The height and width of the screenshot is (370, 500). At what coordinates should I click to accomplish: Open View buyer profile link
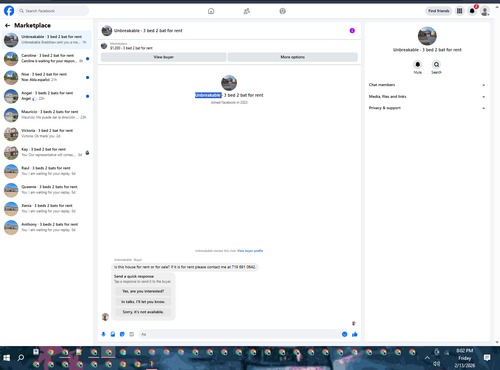pos(250,251)
